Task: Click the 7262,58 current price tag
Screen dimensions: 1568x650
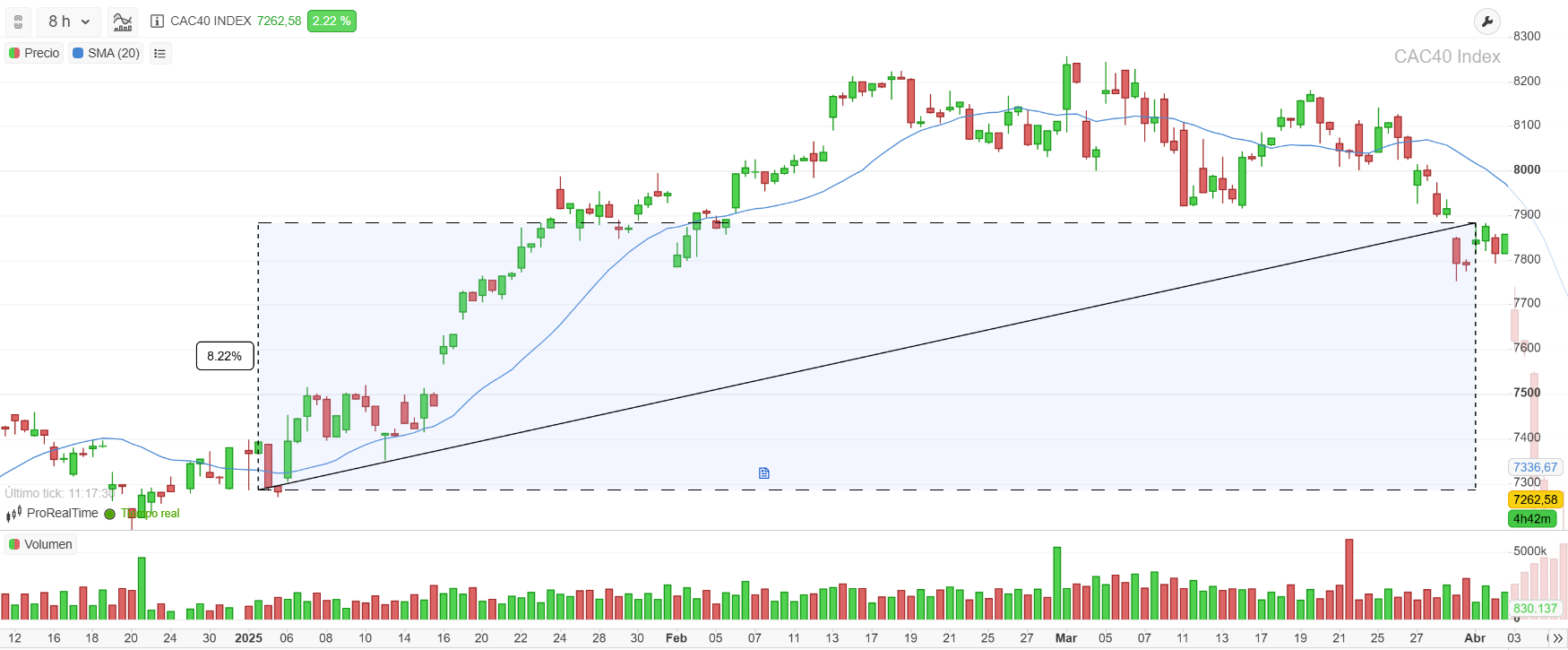Action: (x=1535, y=499)
